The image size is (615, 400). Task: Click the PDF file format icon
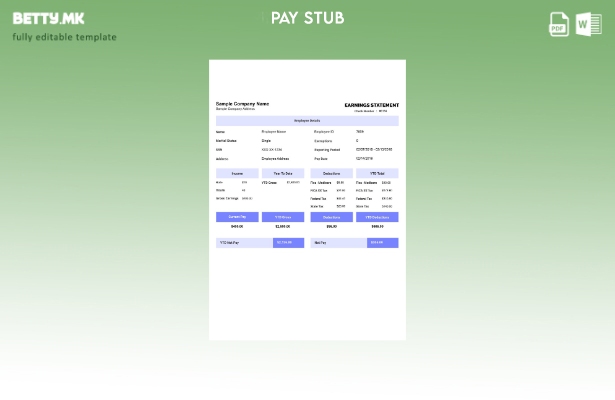(559, 24)
